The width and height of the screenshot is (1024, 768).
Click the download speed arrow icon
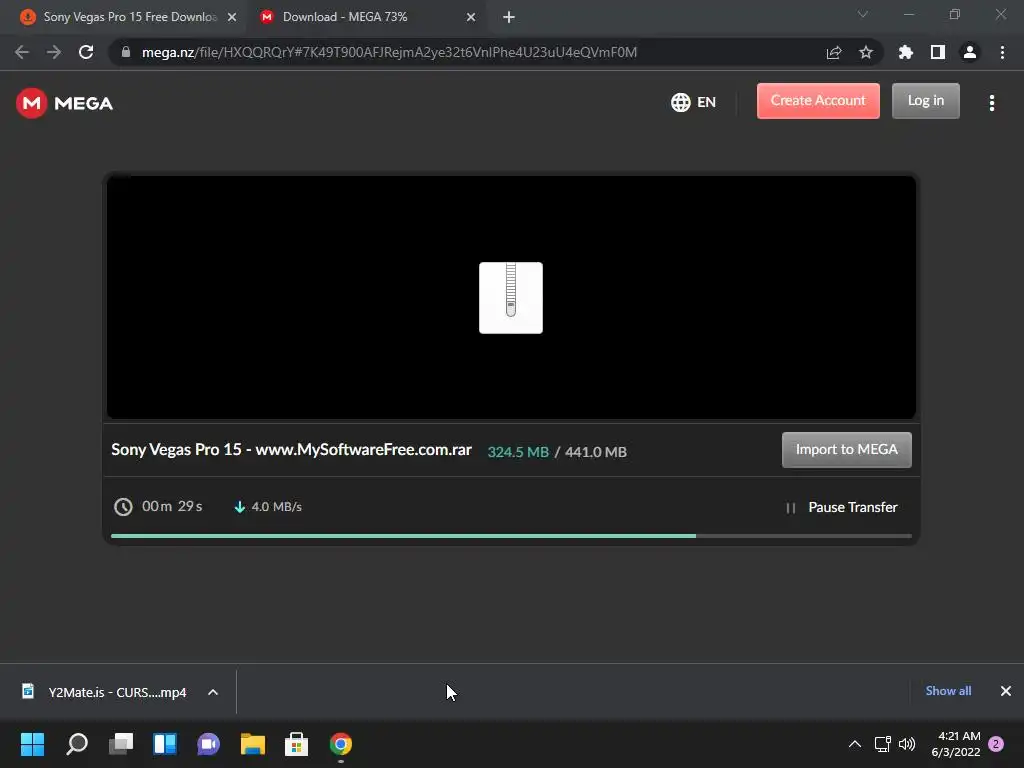pos(240,507)
